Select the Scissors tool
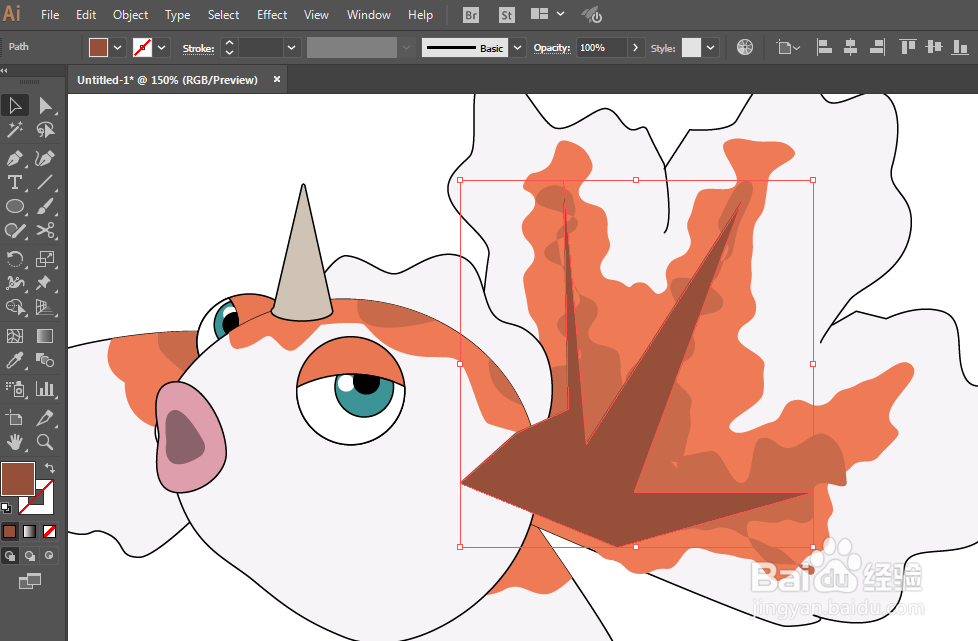978x641 pixels. click(x=45, y=231)
